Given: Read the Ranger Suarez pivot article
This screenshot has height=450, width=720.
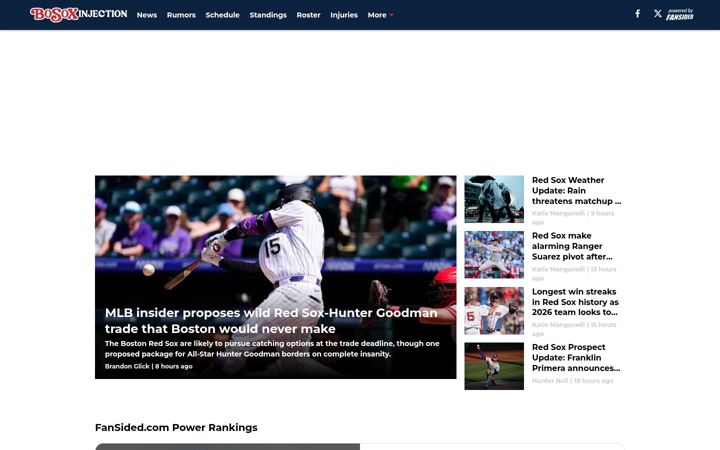Looking at the screenshot, I should (x=572, y=246).
